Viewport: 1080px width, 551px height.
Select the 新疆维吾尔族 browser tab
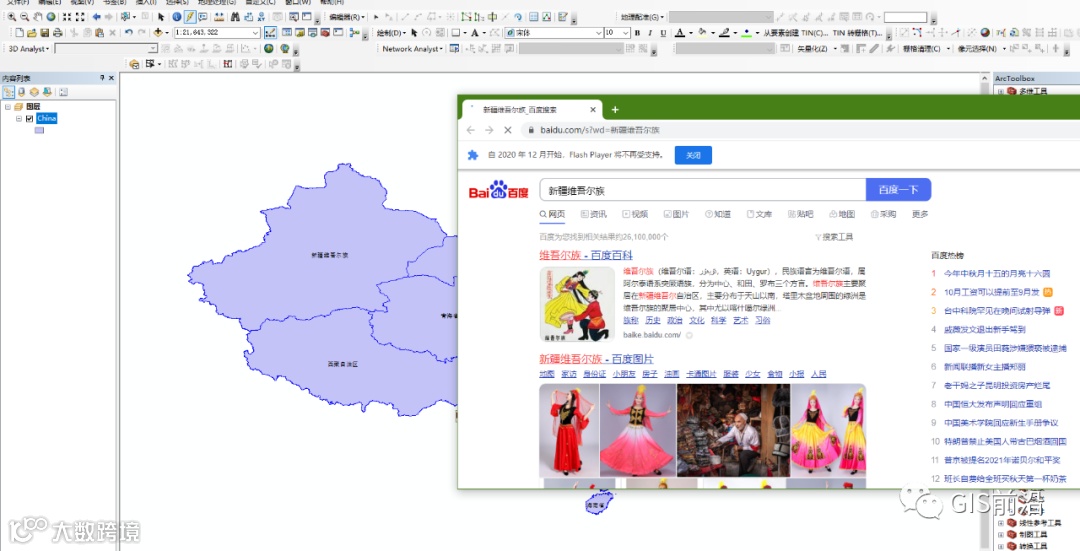click(532, 110)
